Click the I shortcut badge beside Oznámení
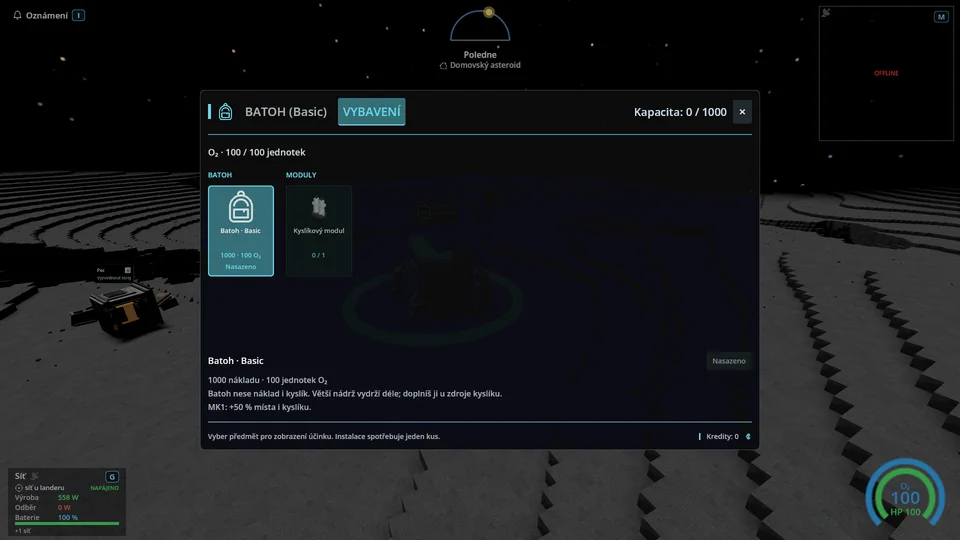 [78, 15]
